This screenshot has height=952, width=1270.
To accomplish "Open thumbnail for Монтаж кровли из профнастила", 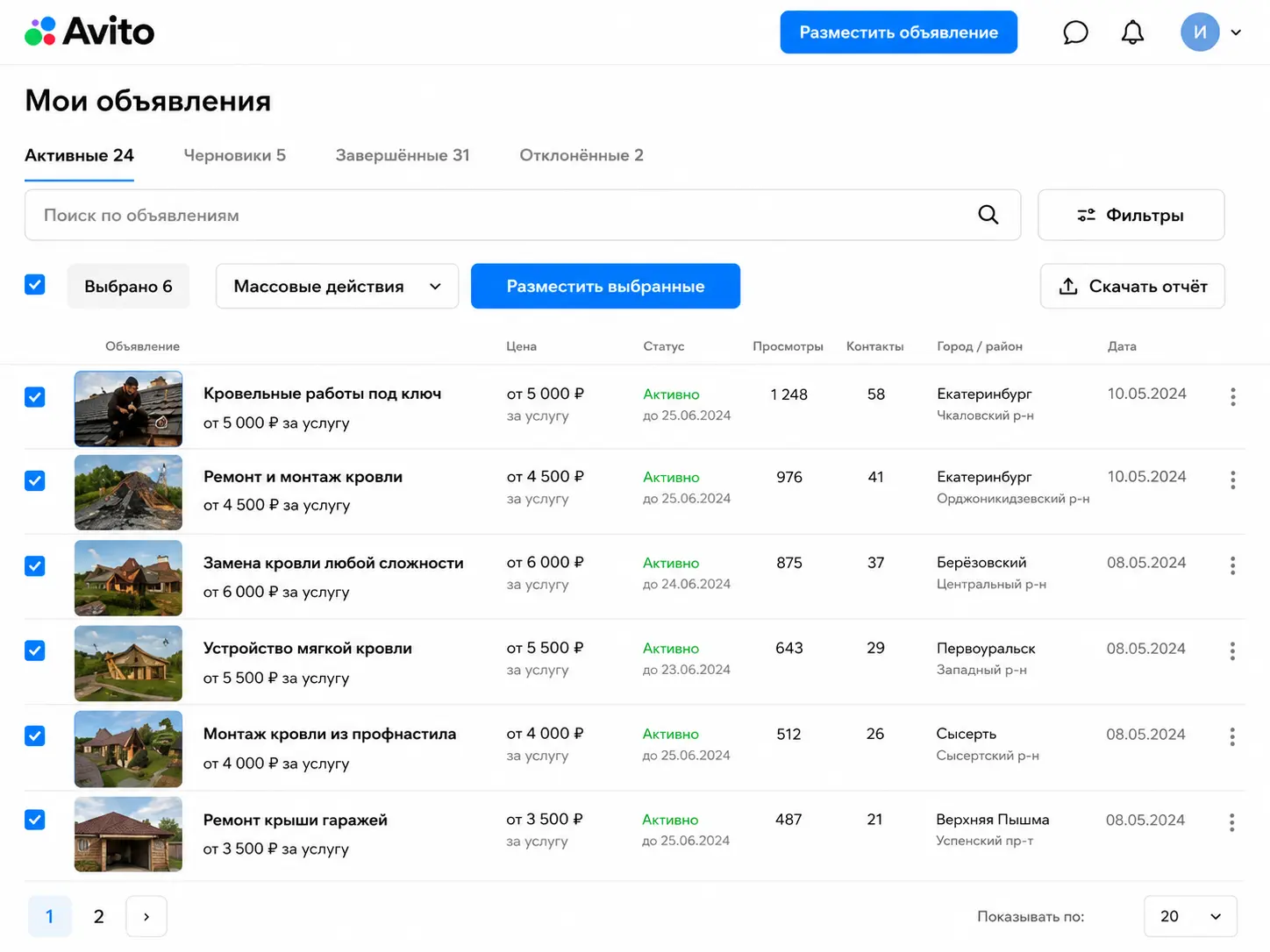I will (128, 749).
